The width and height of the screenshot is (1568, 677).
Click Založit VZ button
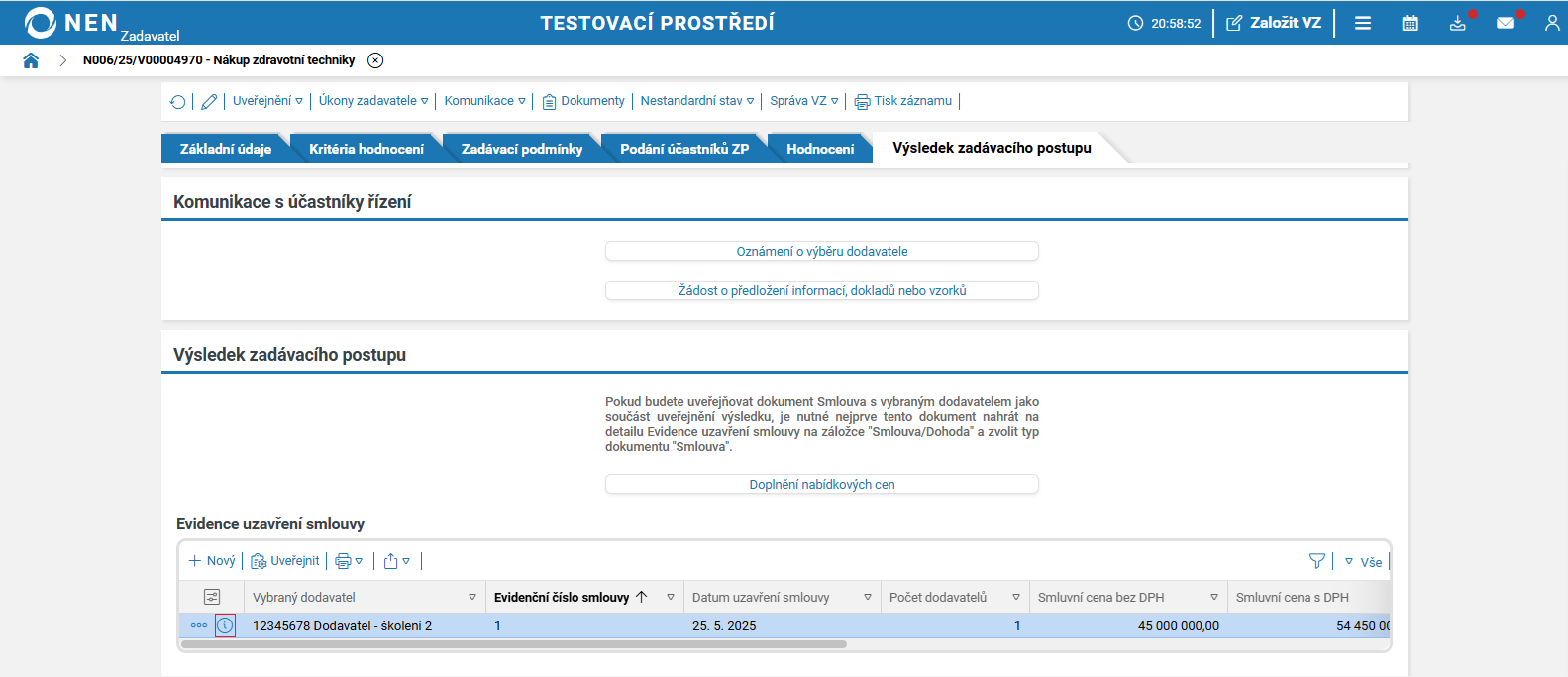[x=1274, y=23]
